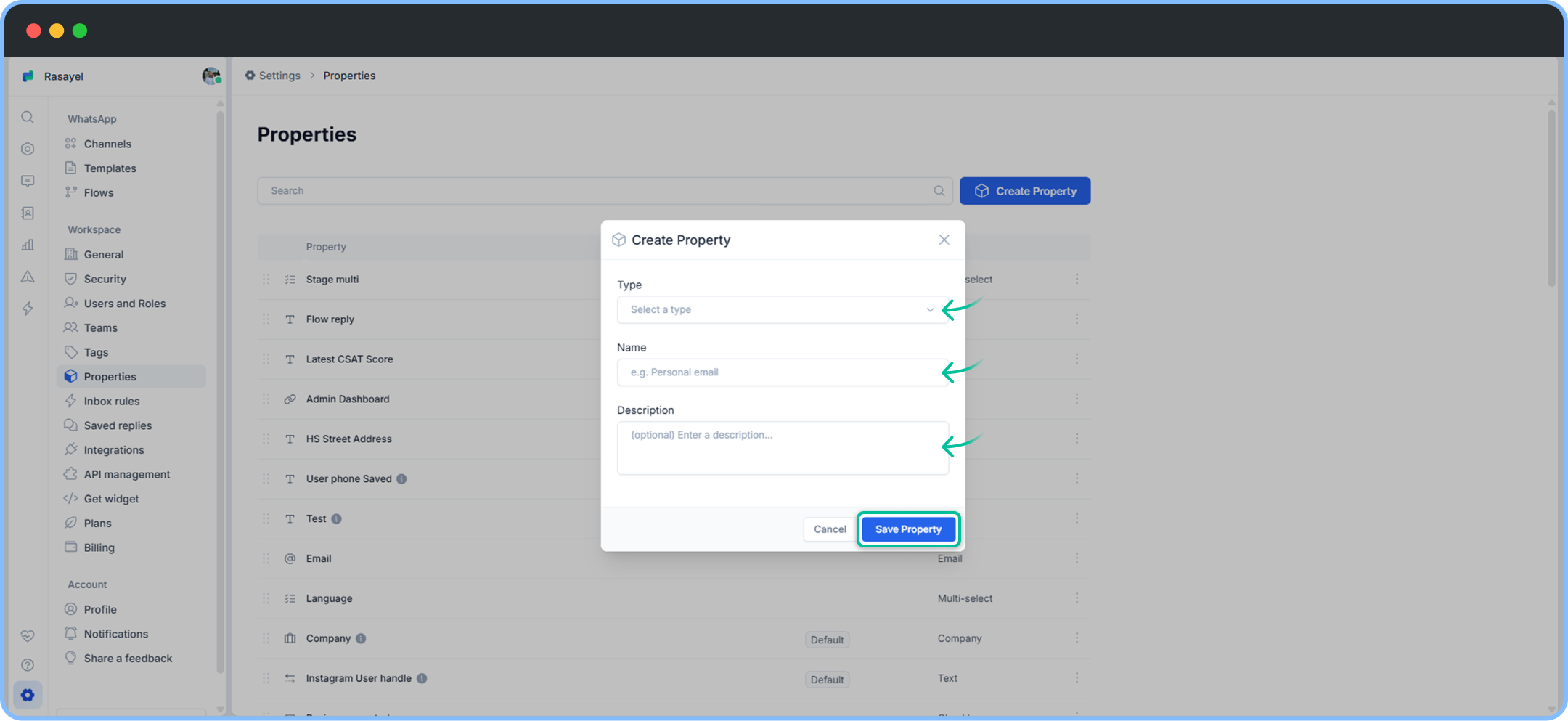Open Plans page

pyautogui.click(x=97, y=524)
